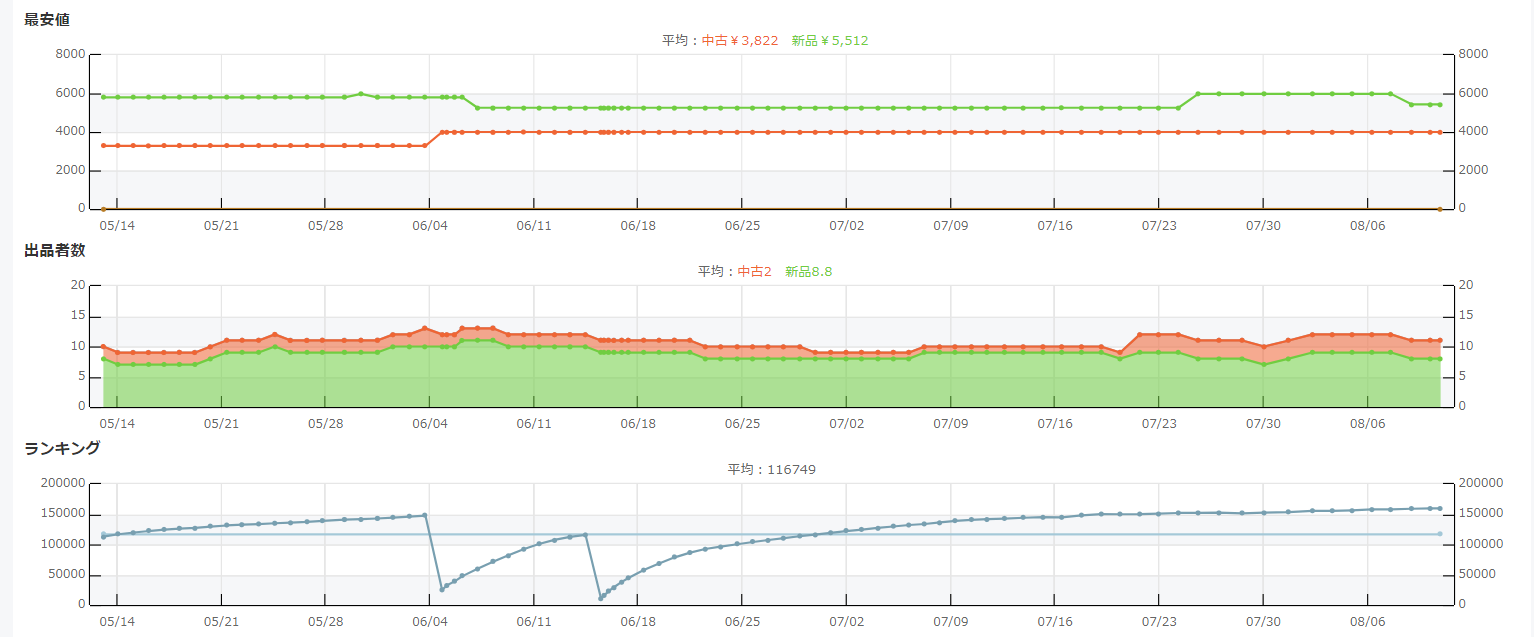The height and width of the screenshot is (637, 1534).
Task: Click the green price spike point after 05/28
Action: coord(361,94)
